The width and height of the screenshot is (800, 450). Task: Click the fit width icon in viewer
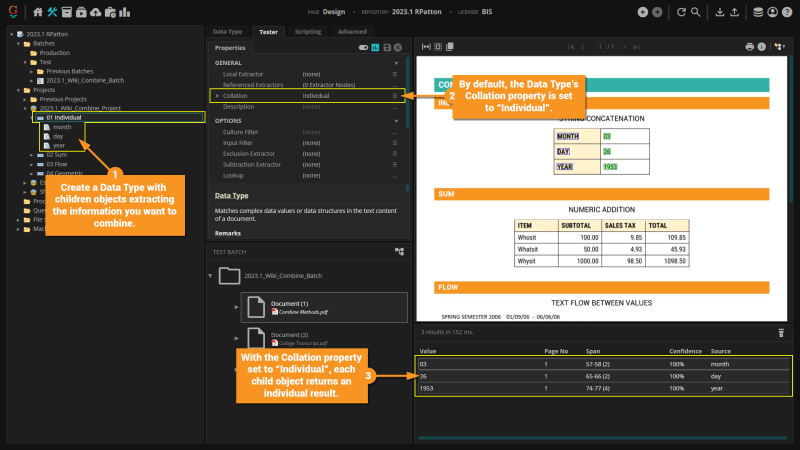(x=426, y=47)
